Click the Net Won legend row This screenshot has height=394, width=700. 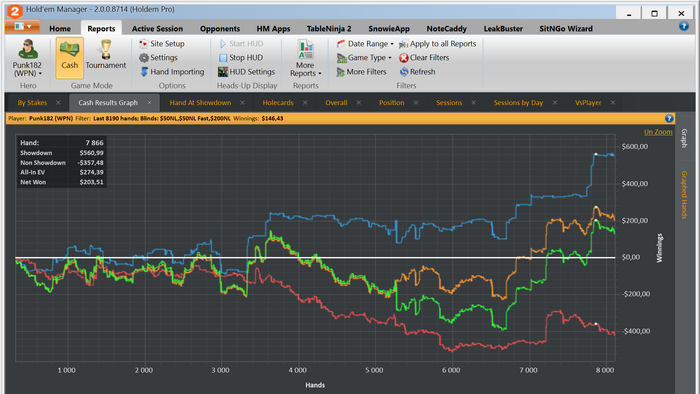[62, 182]
